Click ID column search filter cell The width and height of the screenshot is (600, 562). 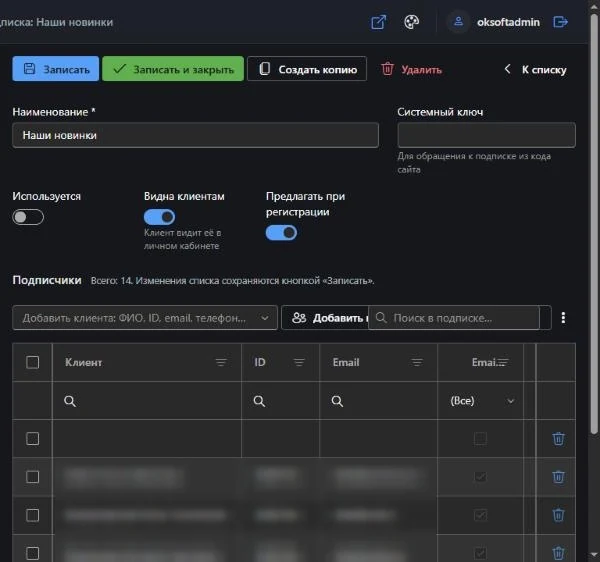coord(280,401)
